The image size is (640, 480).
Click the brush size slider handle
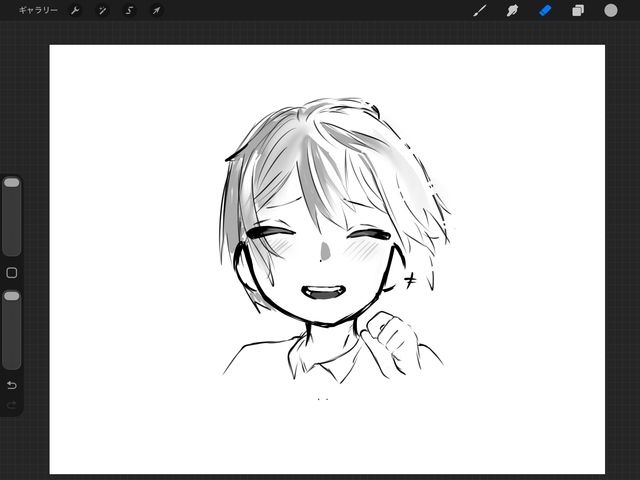[x=11, y=182]
